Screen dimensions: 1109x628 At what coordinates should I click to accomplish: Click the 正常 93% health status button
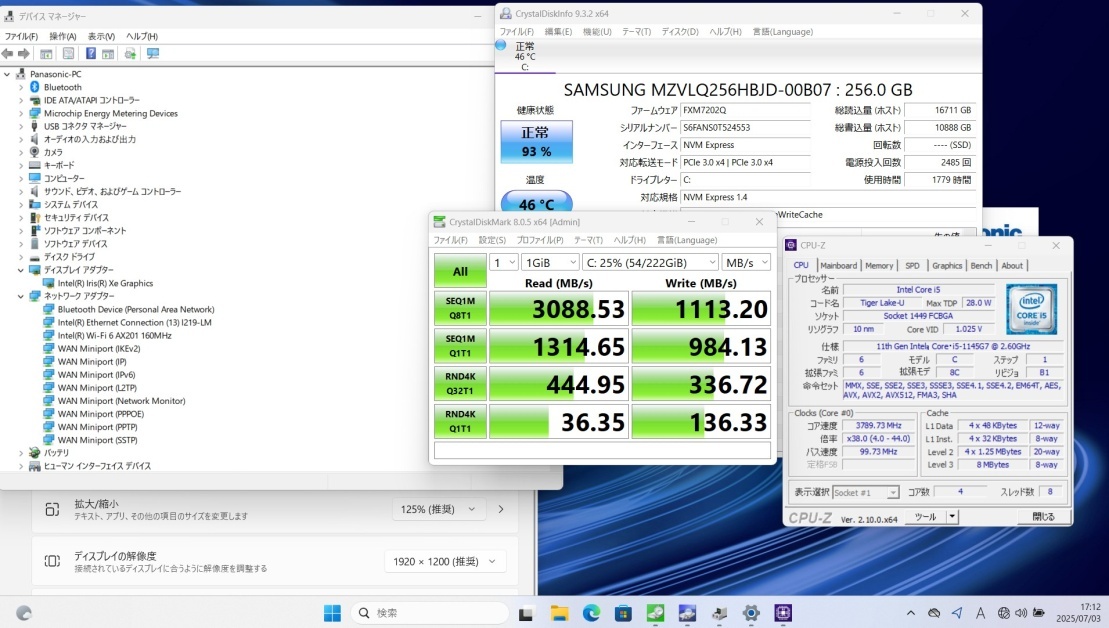coord(536,141)
